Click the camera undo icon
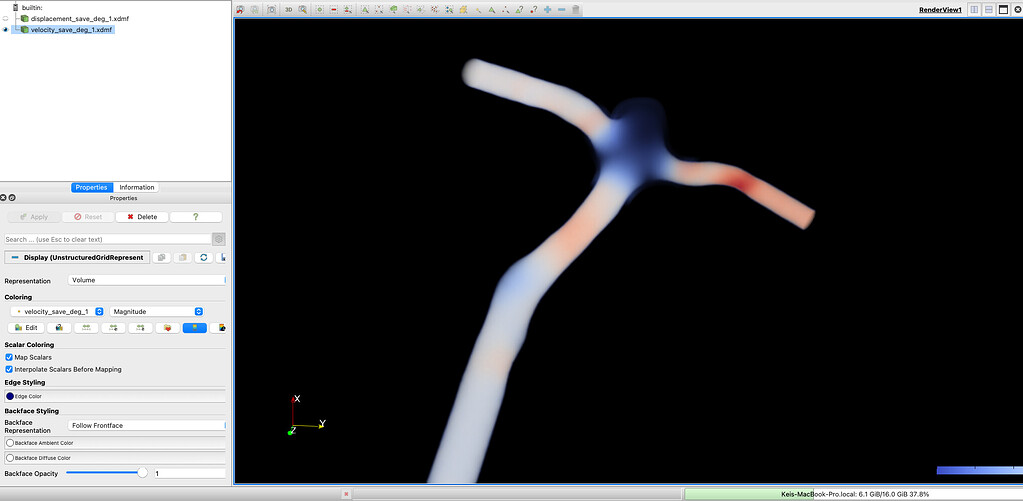Image resolution: width=1023 pixels, height=501 pixels. click(239, 10)
